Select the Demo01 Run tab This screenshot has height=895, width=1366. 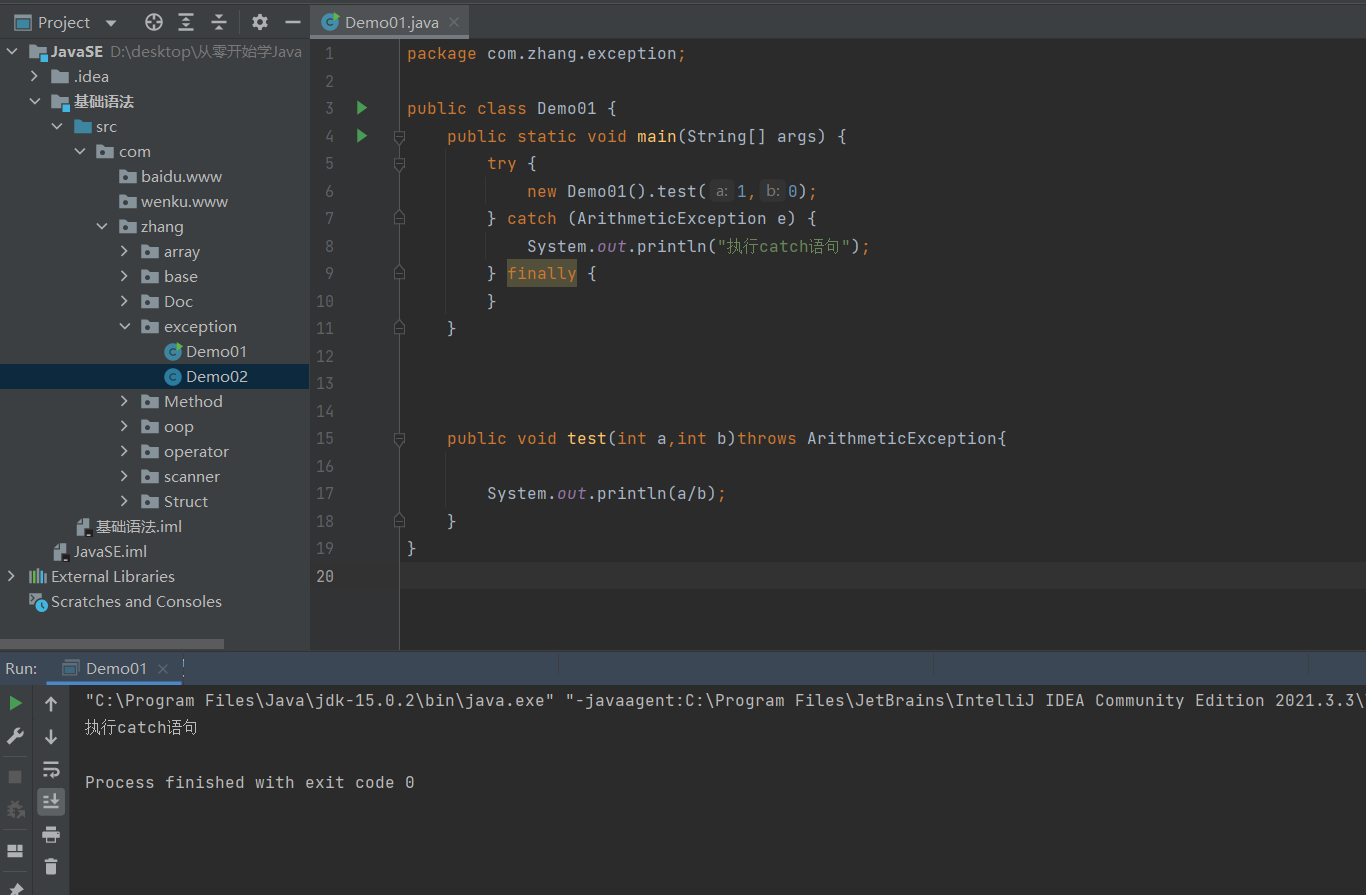116,668
